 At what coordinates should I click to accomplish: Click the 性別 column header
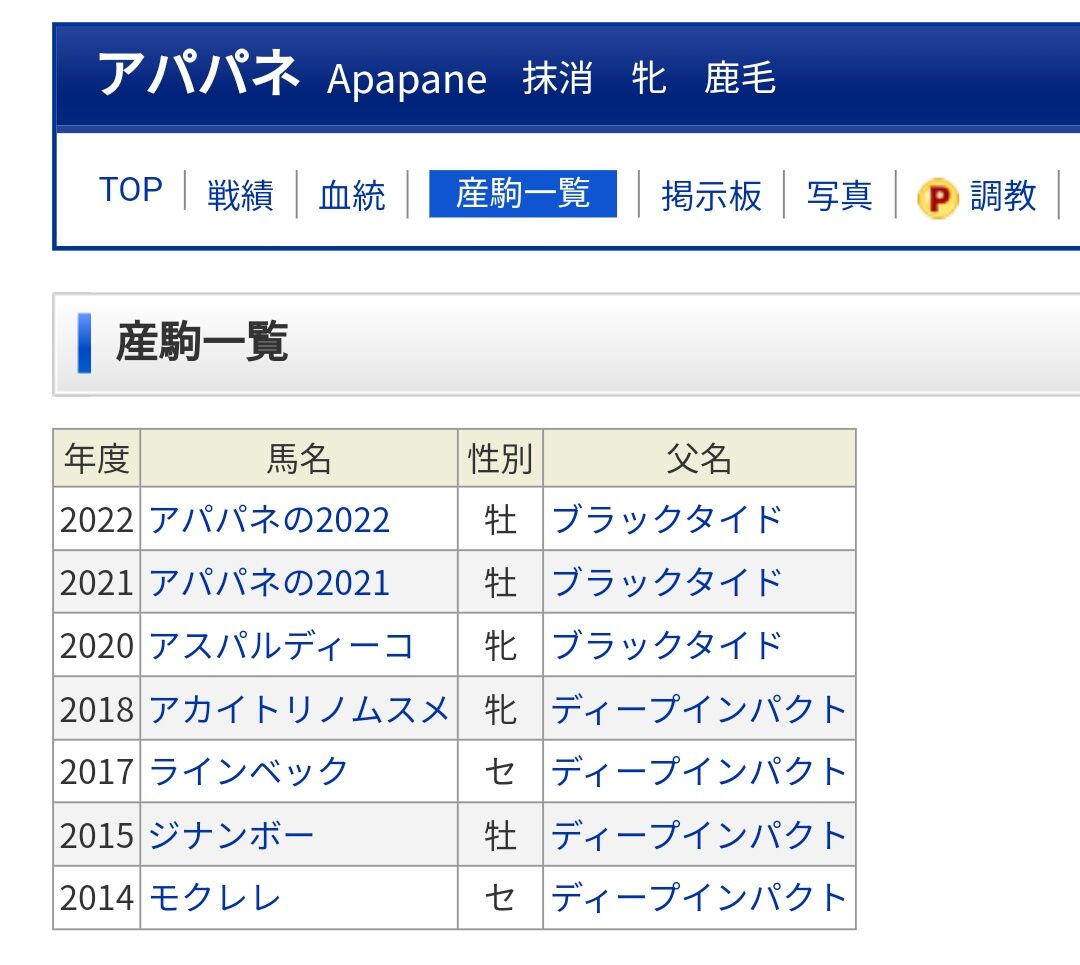click(500, 458)
